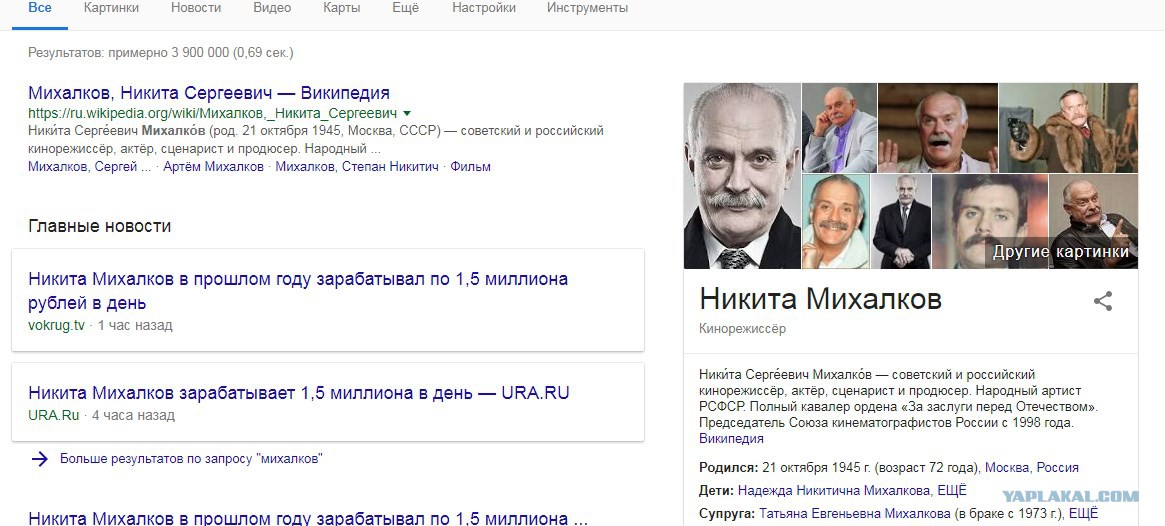Open the Новости tab
Screen dimensions: 1165x526
tap(196, 8)
